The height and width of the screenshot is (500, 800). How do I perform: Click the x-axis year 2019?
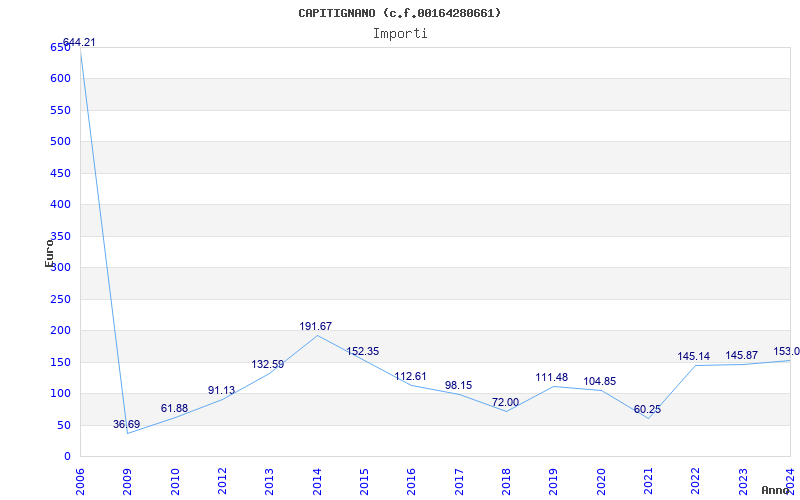pyautogui.click(x=554, y=481)
